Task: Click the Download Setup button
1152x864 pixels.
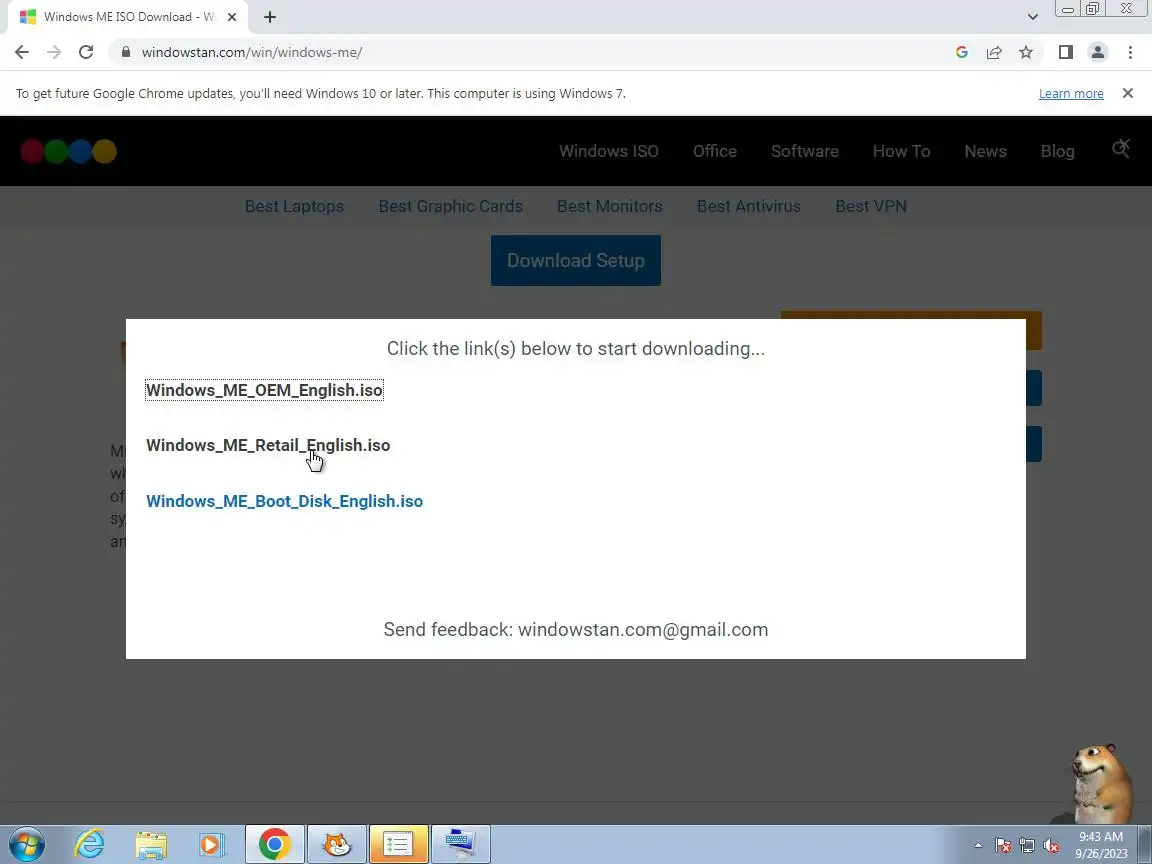Action: tap(576, 261)
